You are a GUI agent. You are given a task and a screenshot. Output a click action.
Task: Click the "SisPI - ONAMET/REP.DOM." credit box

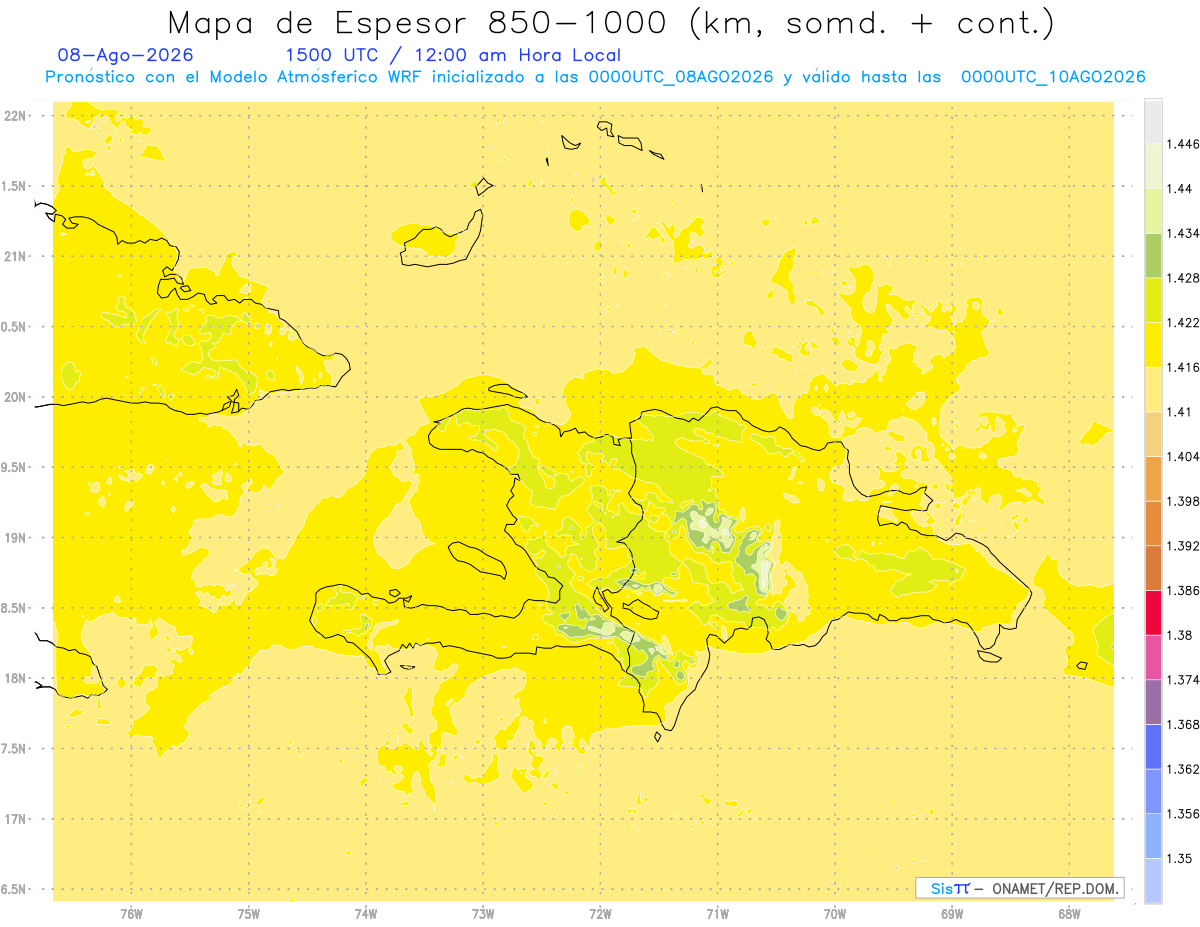pos(1020,888)
